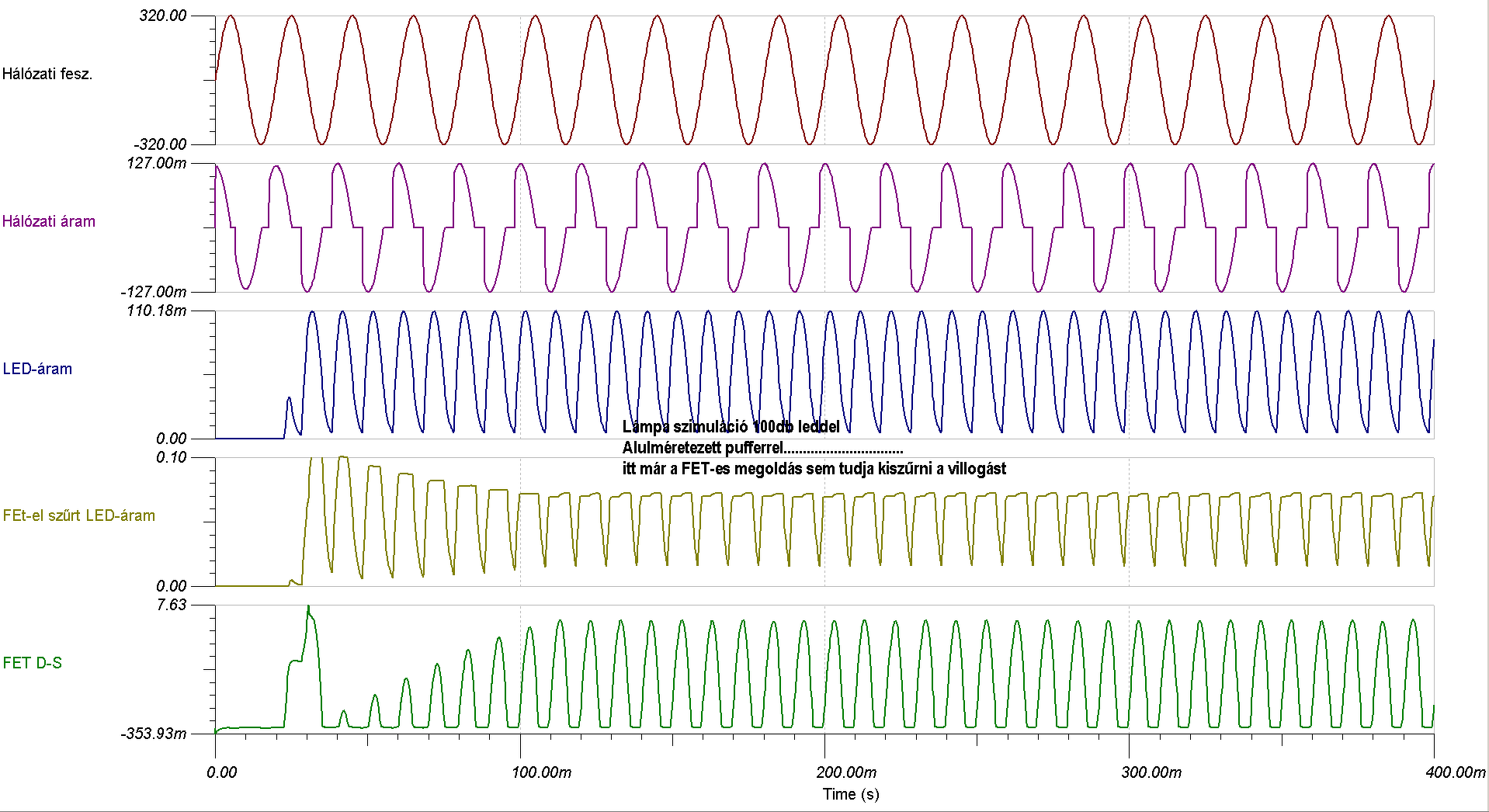Click the 400.00m time axis label
1489x812 pixels.
click(x=1456, y=772)
